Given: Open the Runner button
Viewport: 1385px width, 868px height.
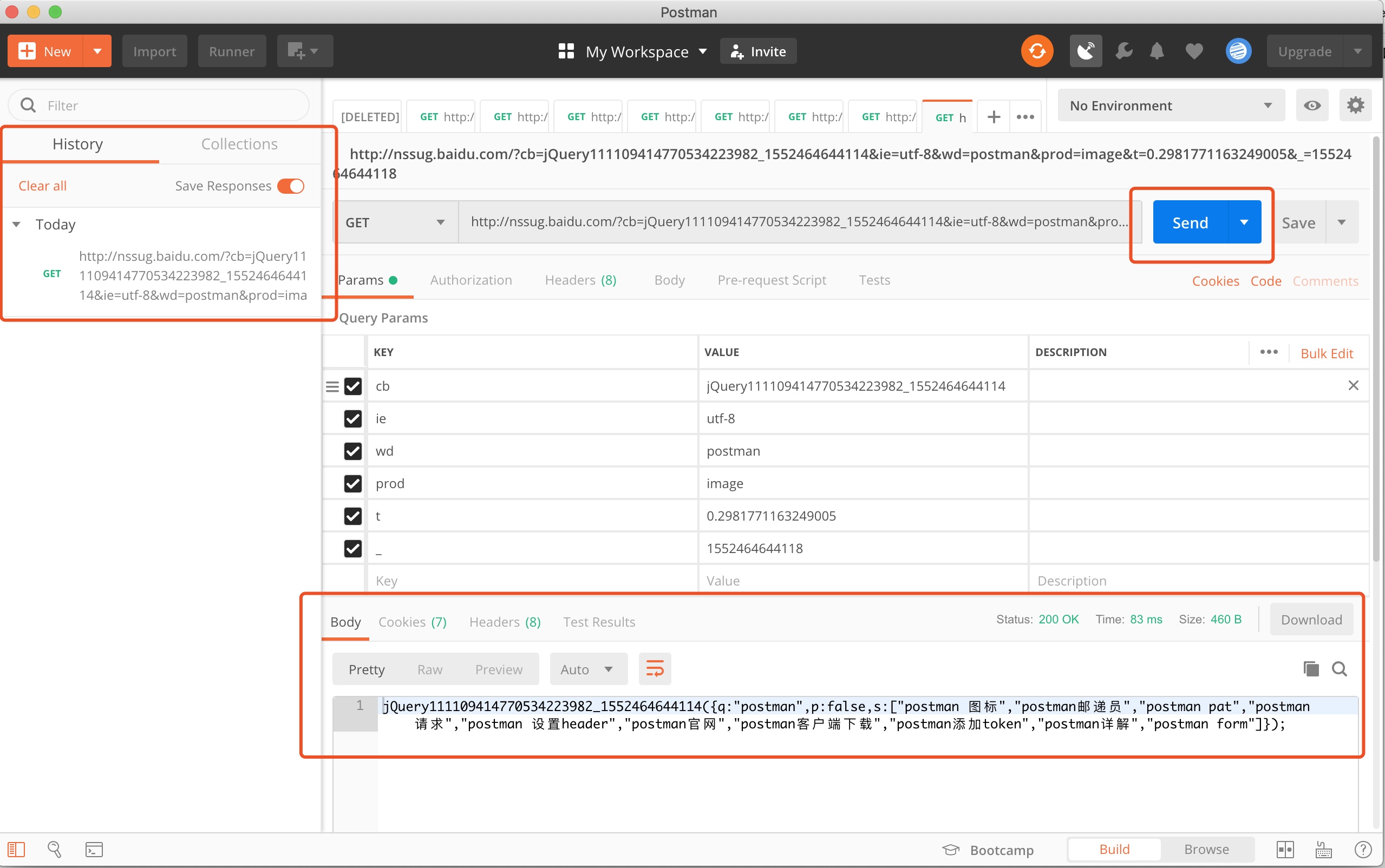Looking at the screenshot, I should pyautogui.click(x=232, y=51).
